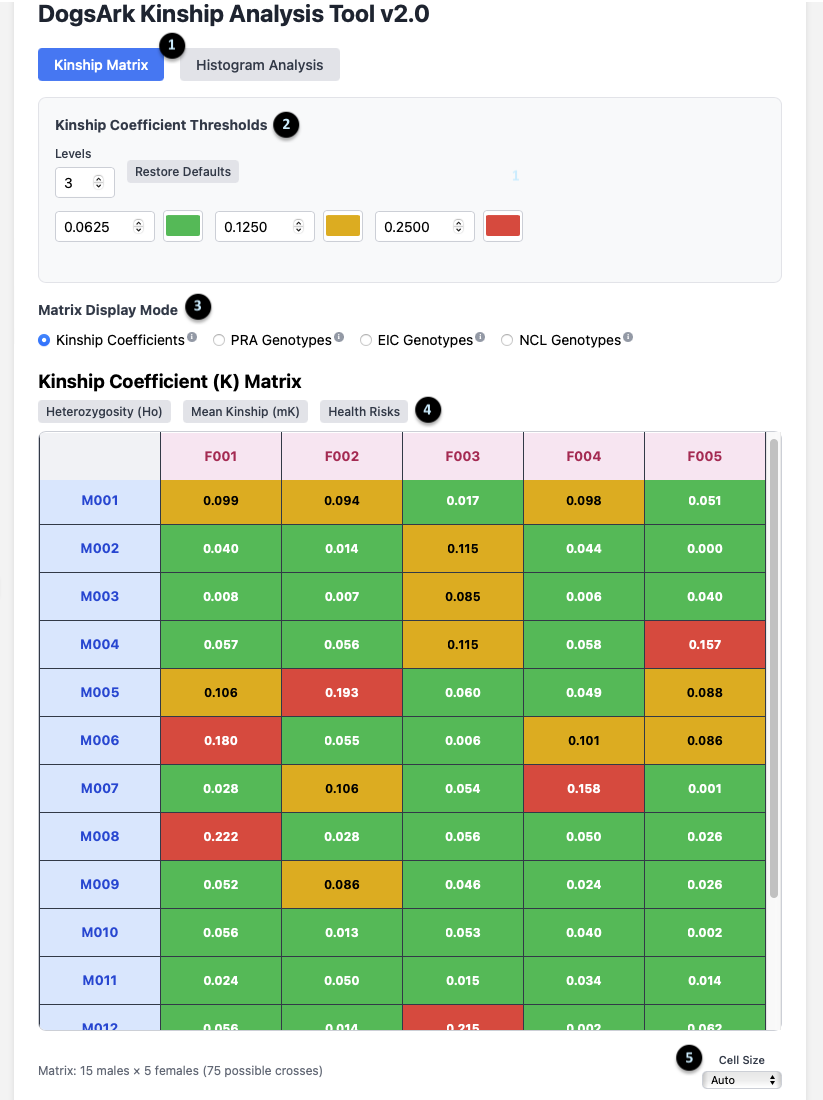This screenshot has height=1100, width=823.
Task: Click the info icon beside EIC Genotypes
Action: pos(478,336)
